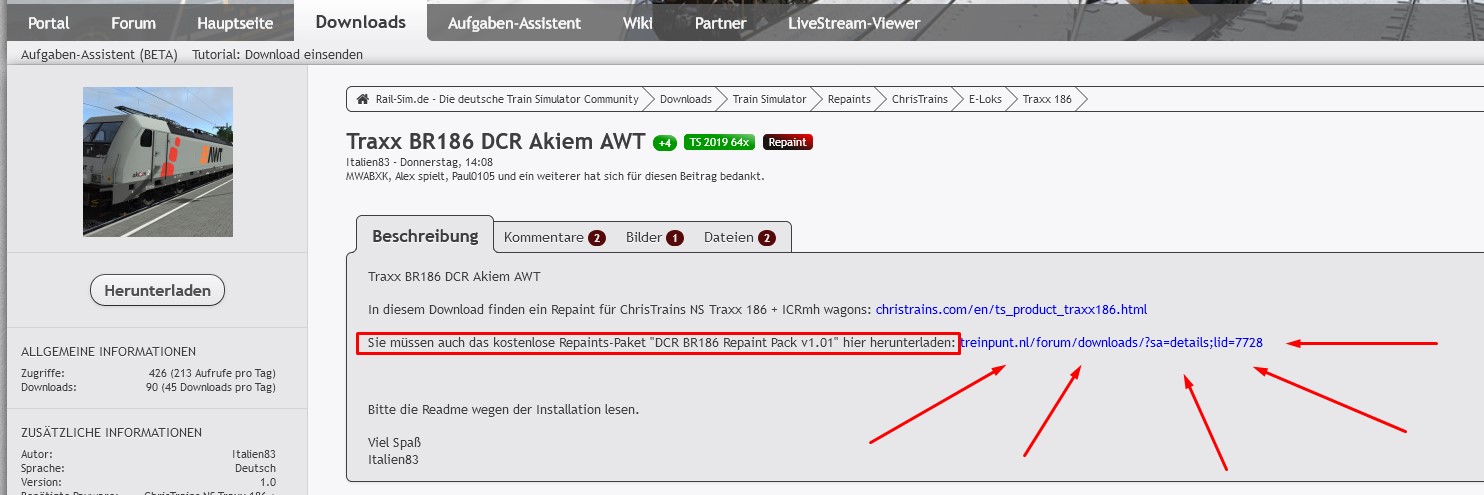Open Tutorial: Download einsenden link
This screenshot has height=495, width=1484.
[277, 54]
